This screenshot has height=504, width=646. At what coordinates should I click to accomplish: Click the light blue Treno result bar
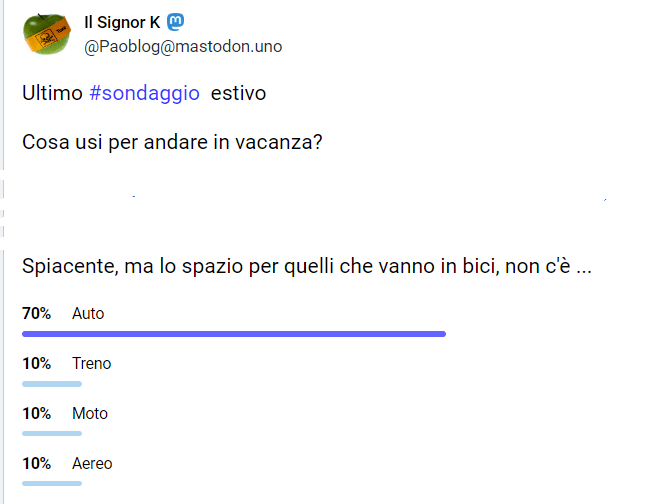52,384
